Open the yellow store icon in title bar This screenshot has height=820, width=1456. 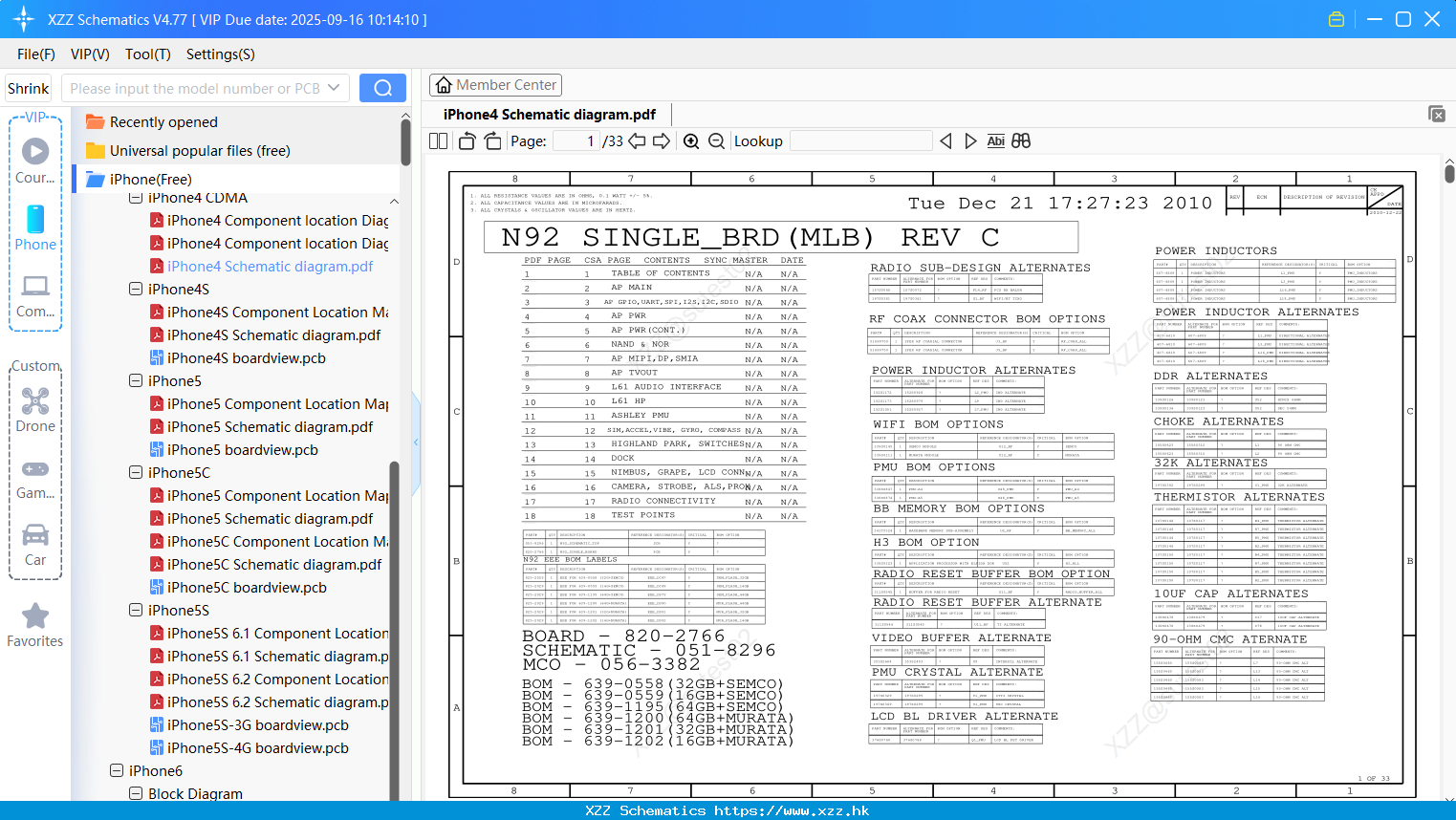tap(1336, 19)
